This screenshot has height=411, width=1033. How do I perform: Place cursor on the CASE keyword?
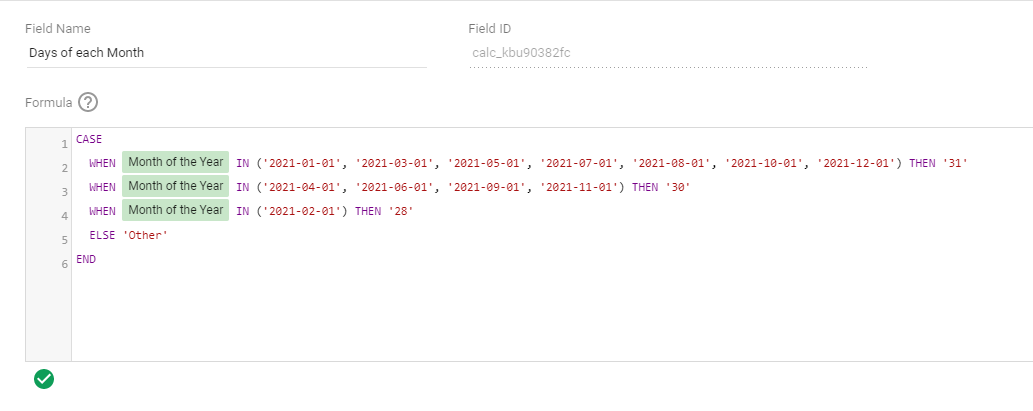pyautogui.click(x=89, y=139)
